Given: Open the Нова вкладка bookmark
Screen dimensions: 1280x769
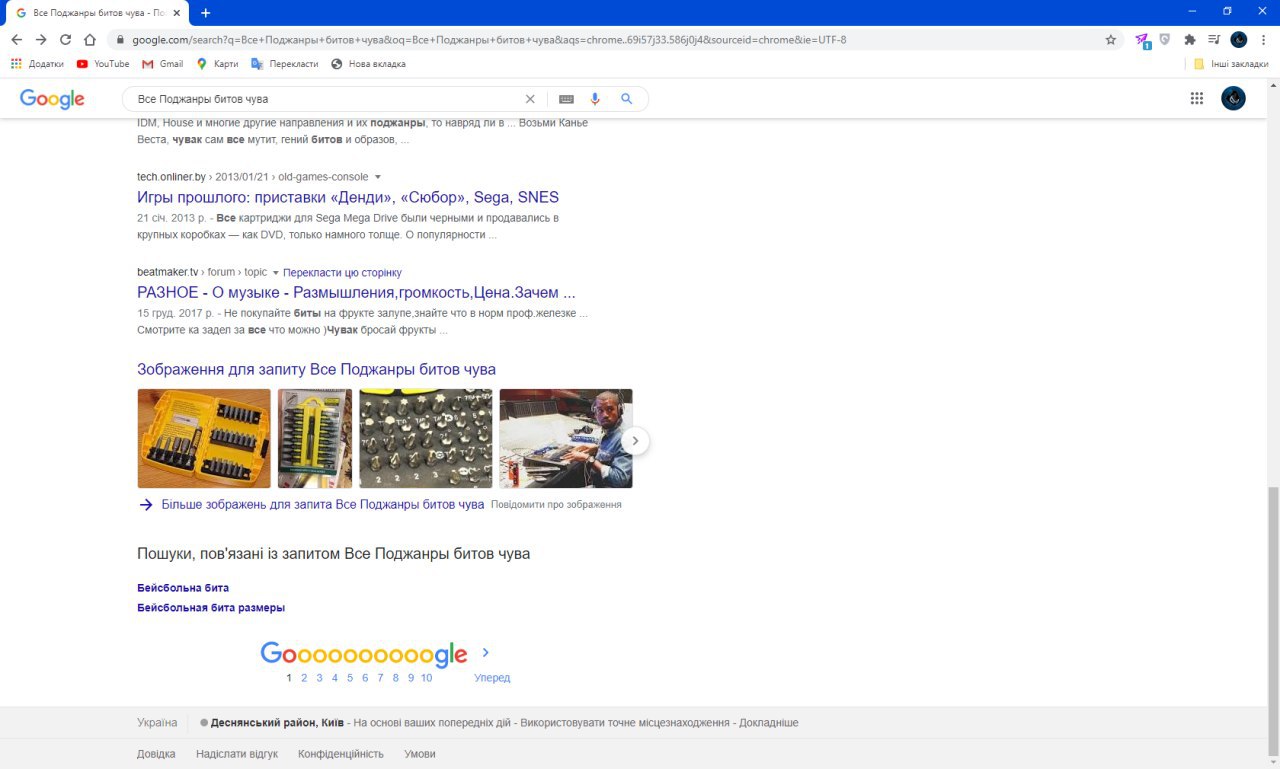Looking at the screenshot, I should tap(368, 64).
